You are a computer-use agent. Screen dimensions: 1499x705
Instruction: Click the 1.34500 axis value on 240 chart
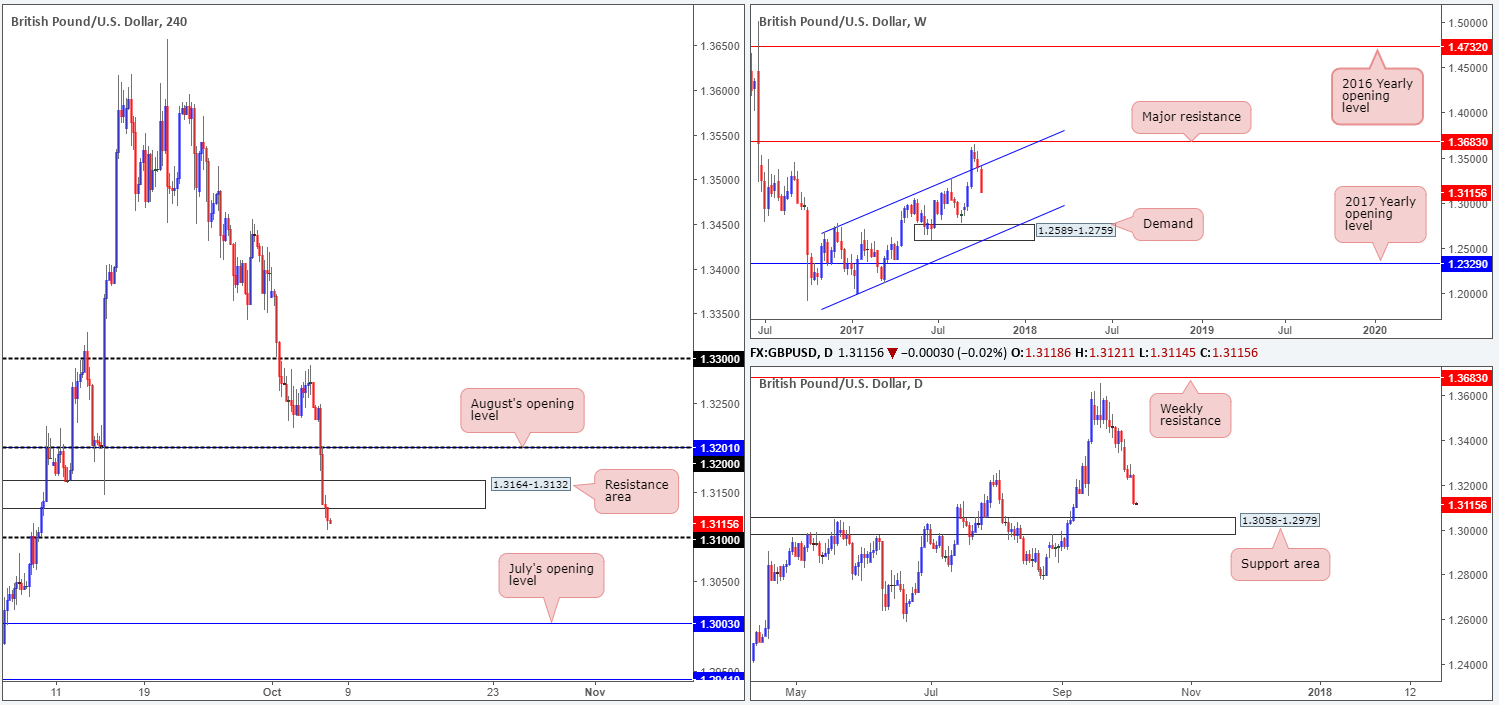click(721, 225)
